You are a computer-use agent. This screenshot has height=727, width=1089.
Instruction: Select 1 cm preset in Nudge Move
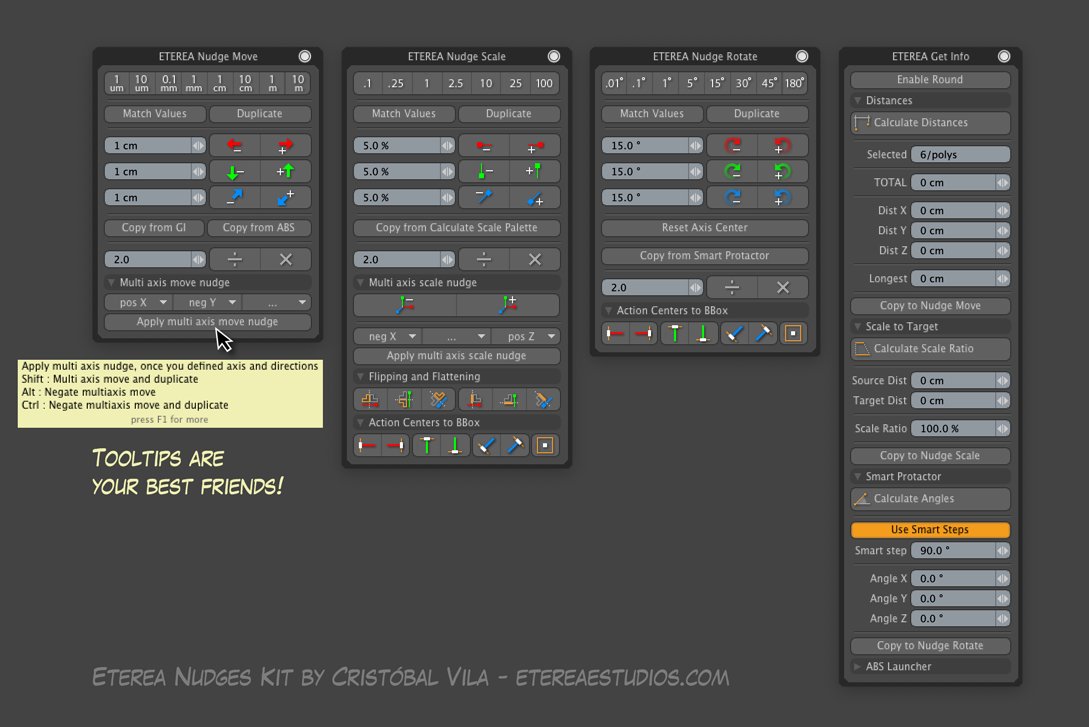[x=219, y=83]
